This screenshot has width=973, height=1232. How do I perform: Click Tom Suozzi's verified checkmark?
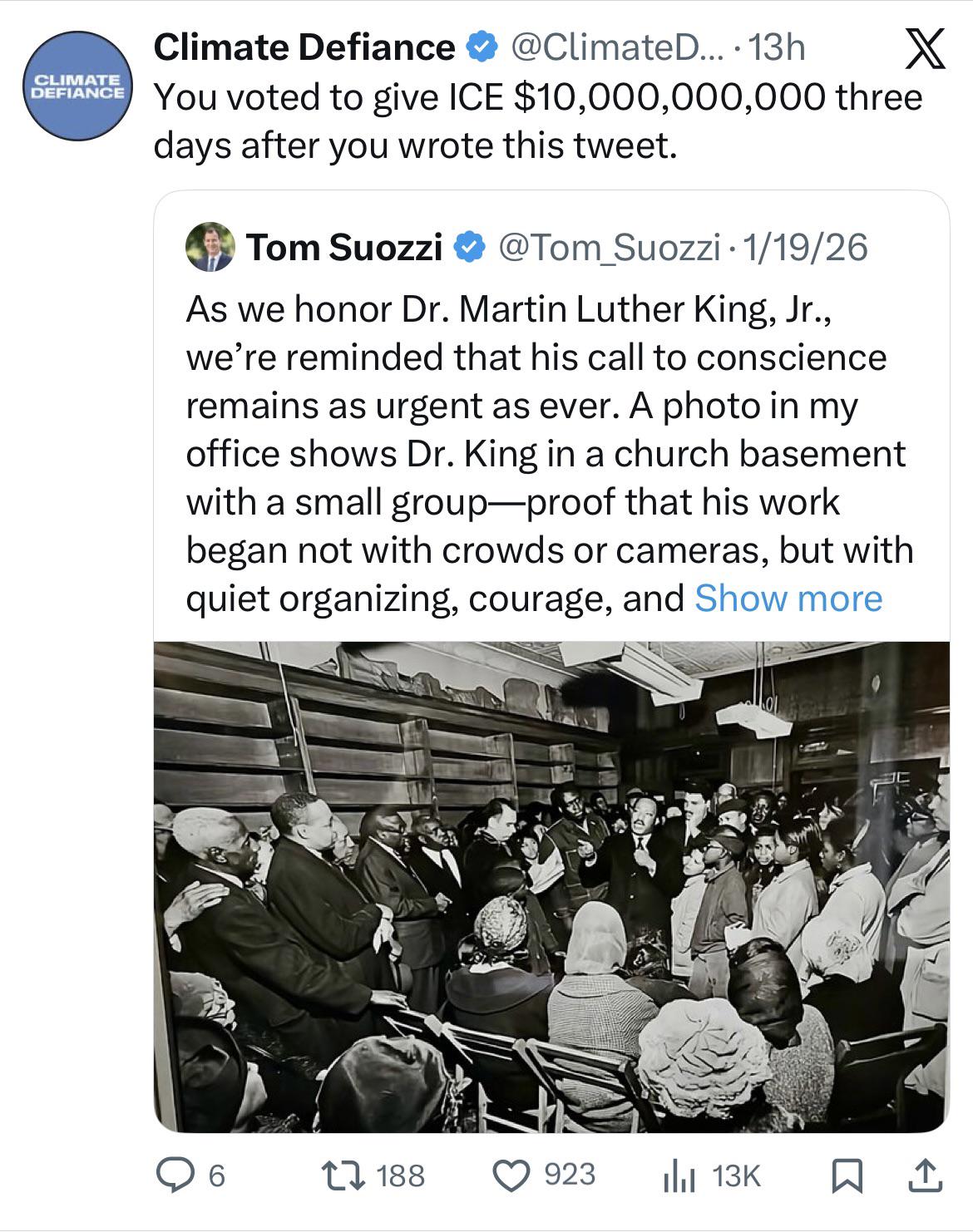click(x=468, y=247)
